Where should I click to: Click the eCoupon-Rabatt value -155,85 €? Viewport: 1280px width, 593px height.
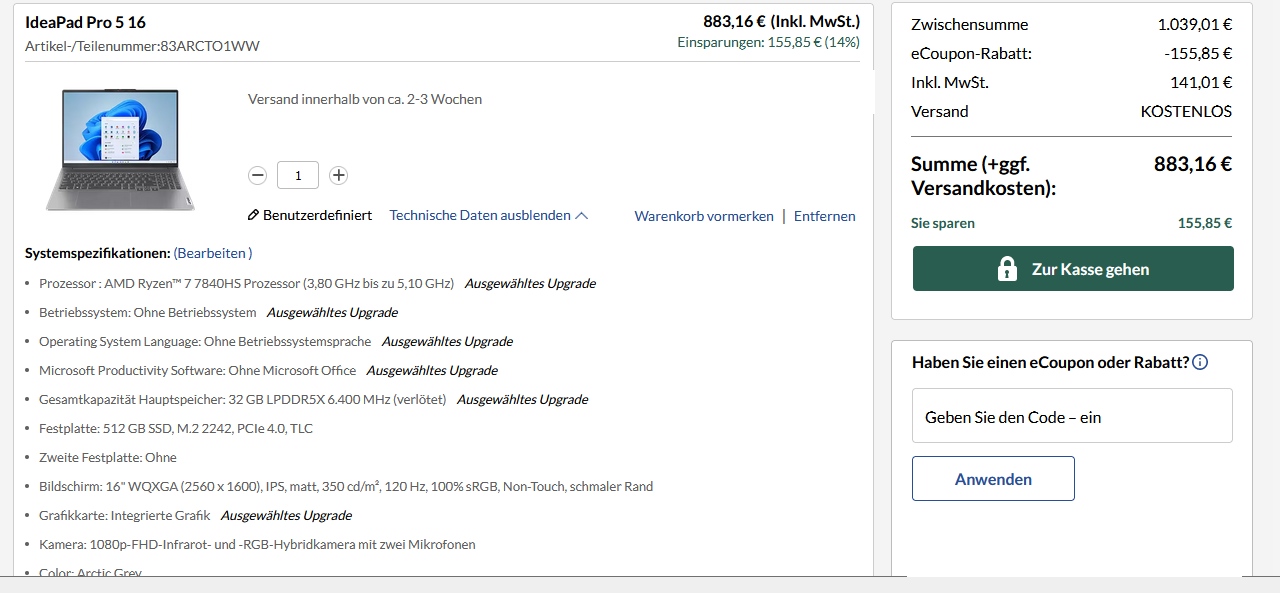pos(1198,54)
